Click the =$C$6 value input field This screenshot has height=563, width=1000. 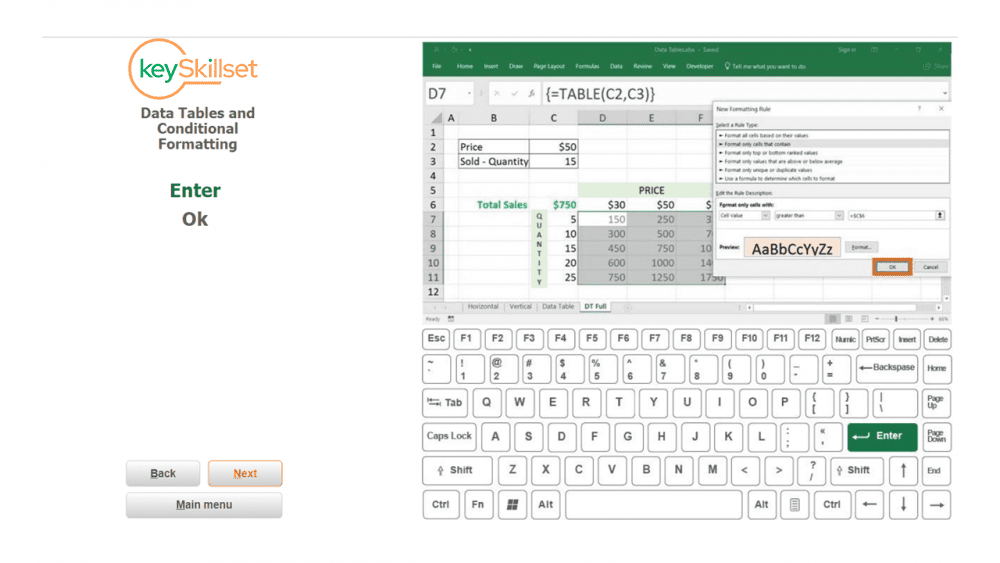click(892, 216)
